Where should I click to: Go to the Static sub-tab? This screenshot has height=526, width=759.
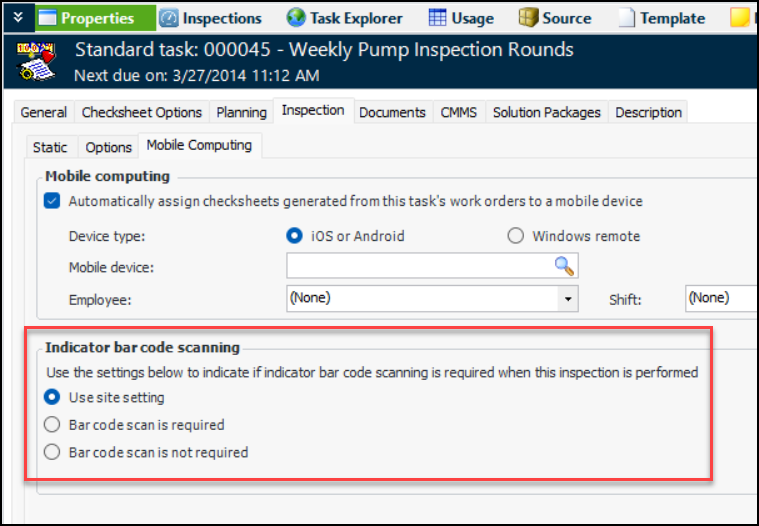point(50,147)
